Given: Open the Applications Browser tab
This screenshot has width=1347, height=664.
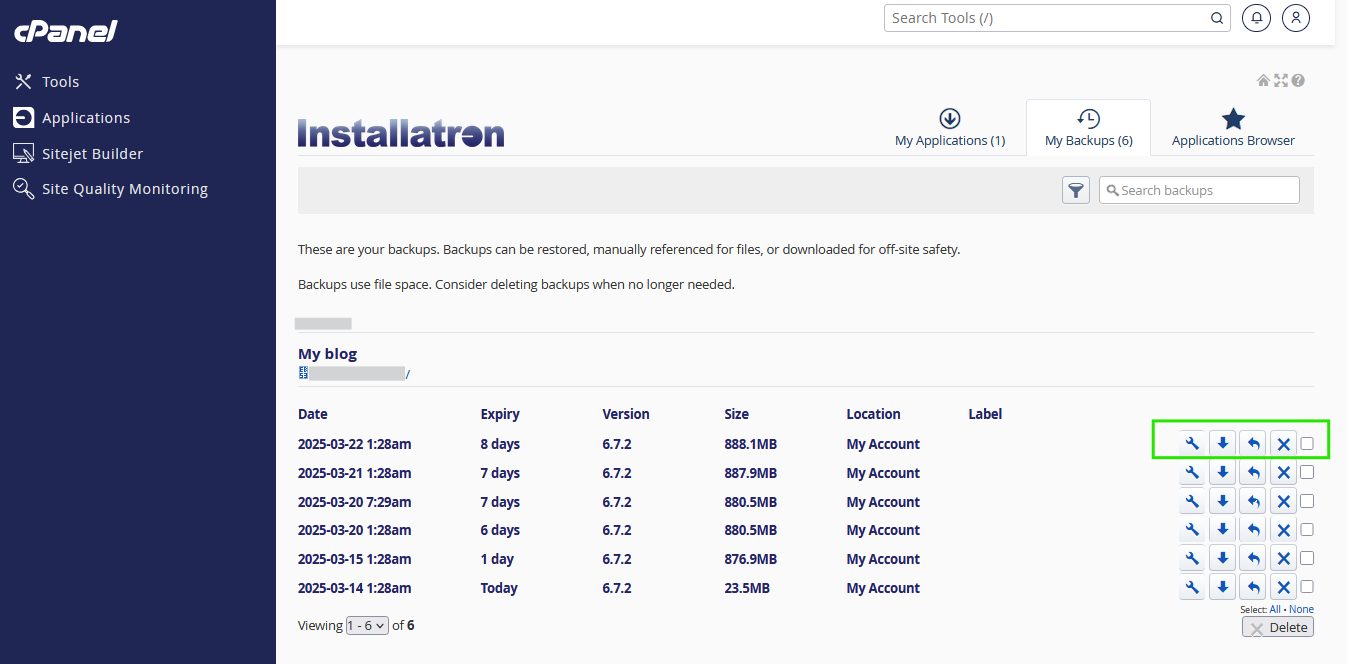Looking at the screenshot, I should coord(1233,128).
